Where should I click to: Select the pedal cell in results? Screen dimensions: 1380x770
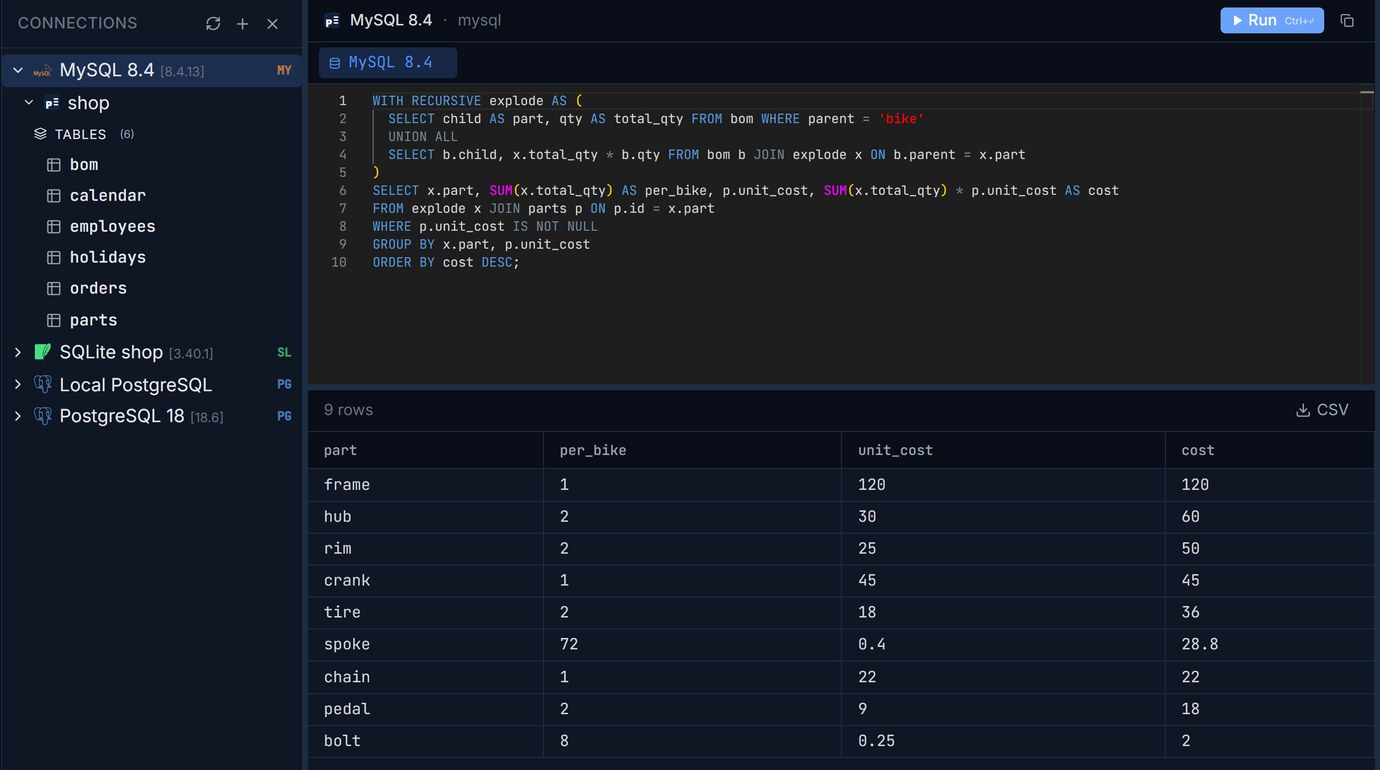tap(425, 709)
